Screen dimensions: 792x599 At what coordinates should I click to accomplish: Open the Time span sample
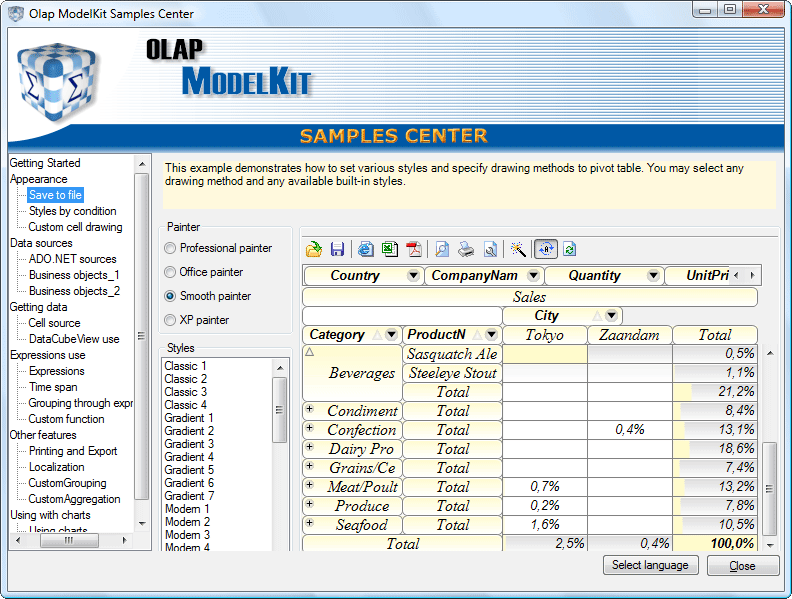(53, 387)
